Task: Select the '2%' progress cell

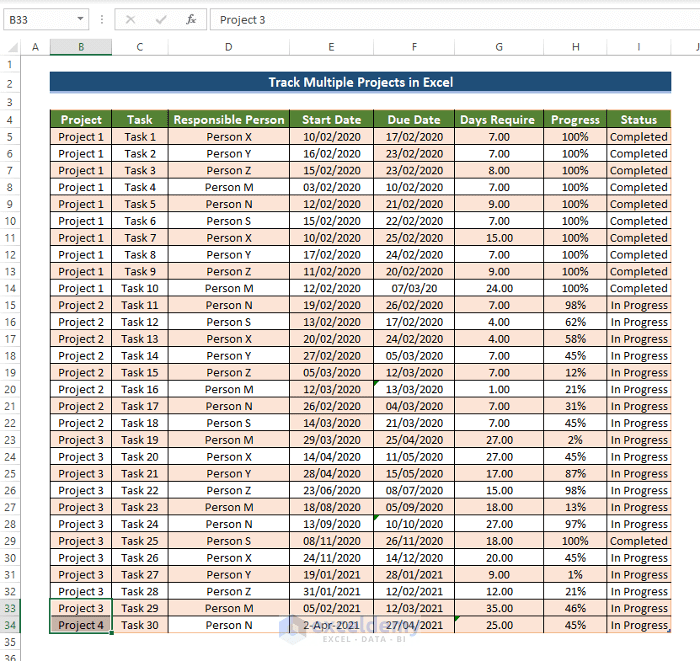Action: click(x=575, y=440)
